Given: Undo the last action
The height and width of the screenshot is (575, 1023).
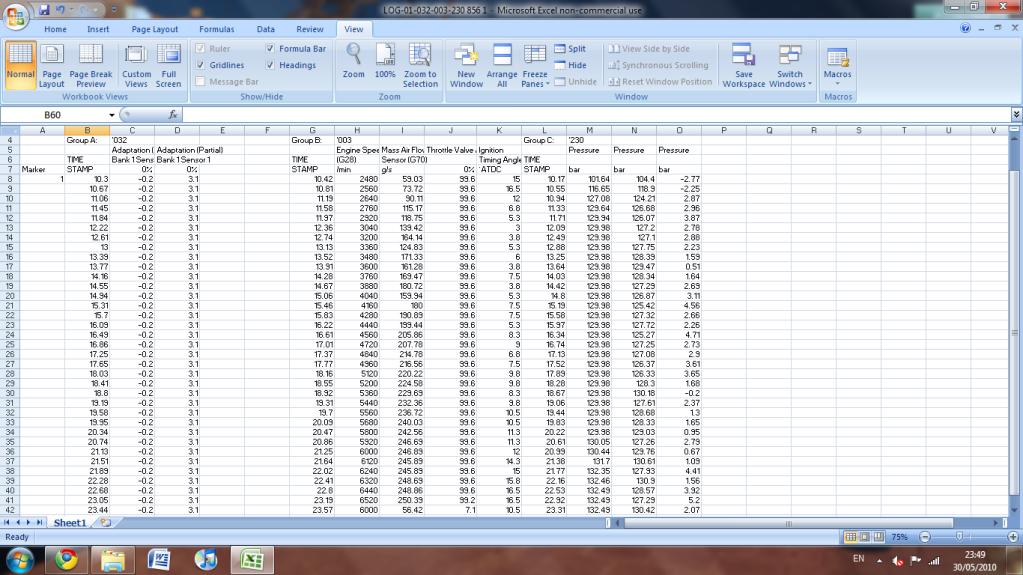Looking at the screenshot, I should 60,10.
